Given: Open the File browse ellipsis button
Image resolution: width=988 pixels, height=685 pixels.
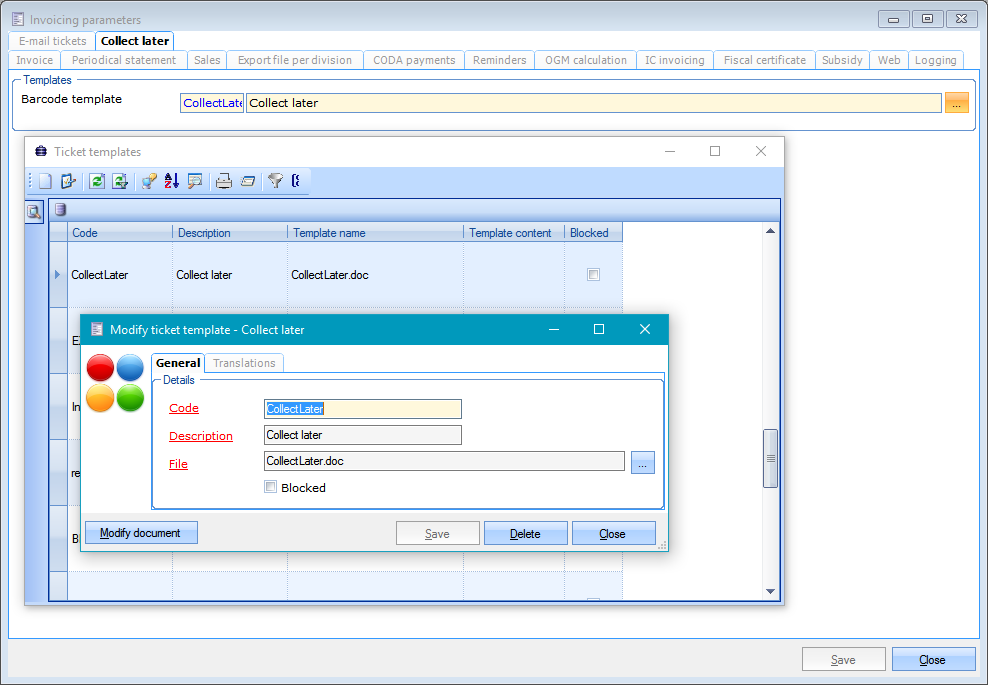Looking at the screenshot, I should [x=642, y=462].
